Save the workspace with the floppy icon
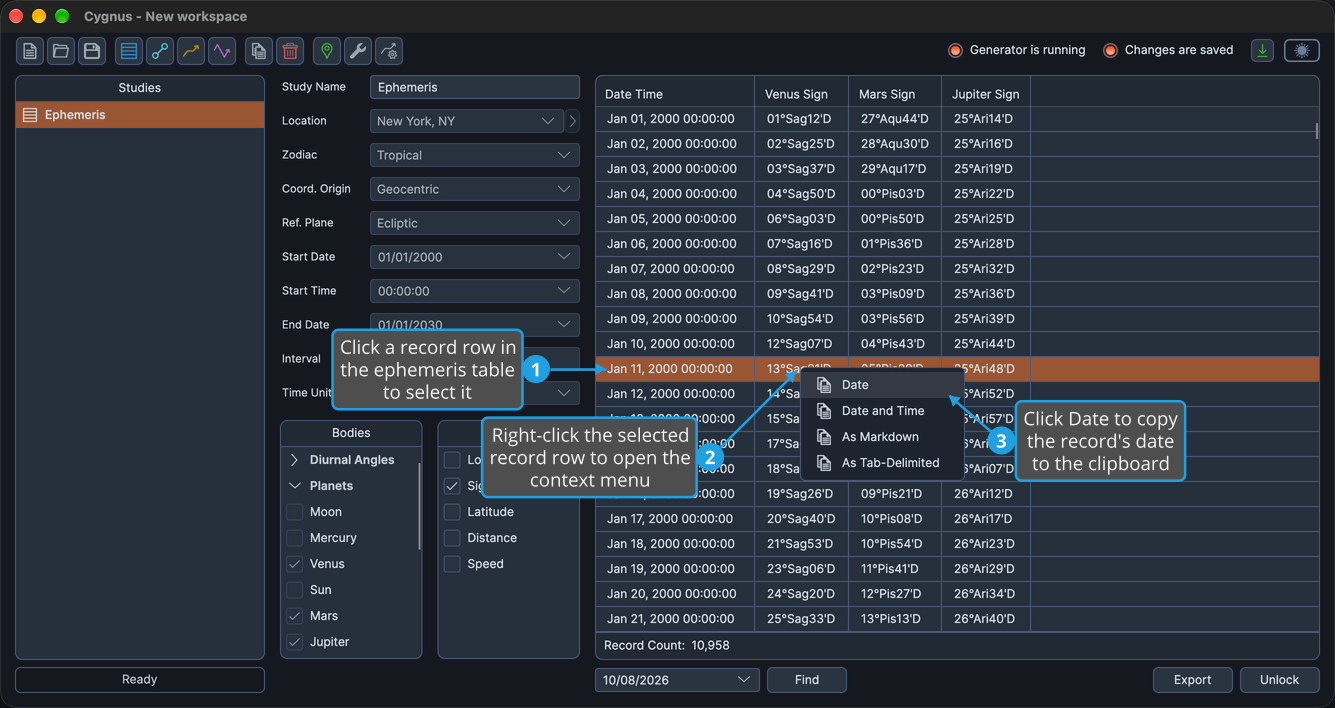1335x708 pixels. pyautogui.click(x=92, y=51)
